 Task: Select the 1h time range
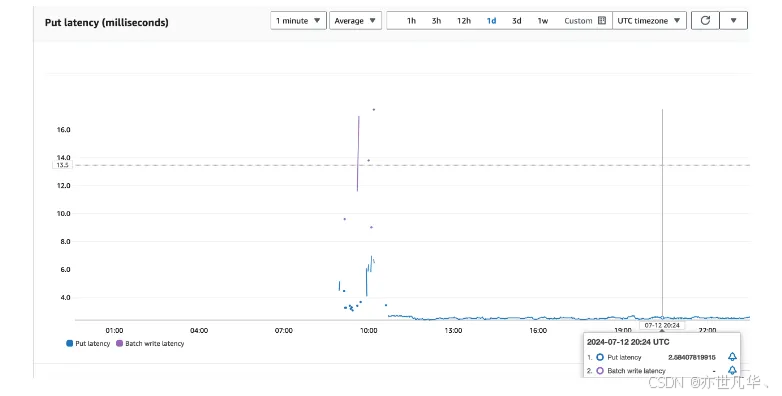point(411,21)
